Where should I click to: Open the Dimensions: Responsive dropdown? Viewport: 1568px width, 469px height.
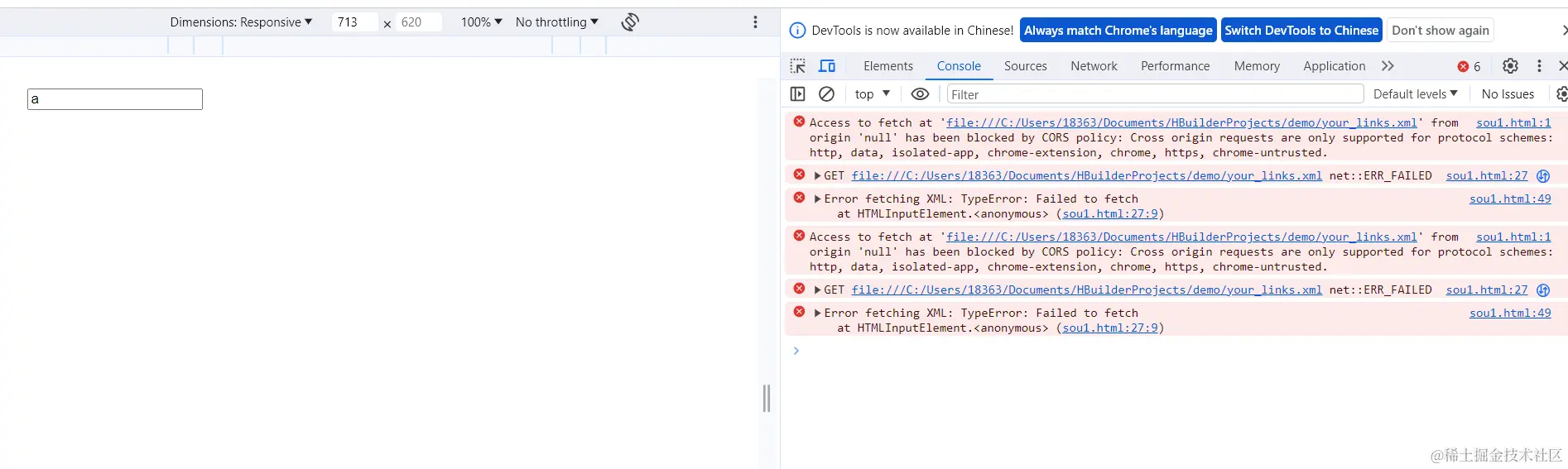(241, 22)
